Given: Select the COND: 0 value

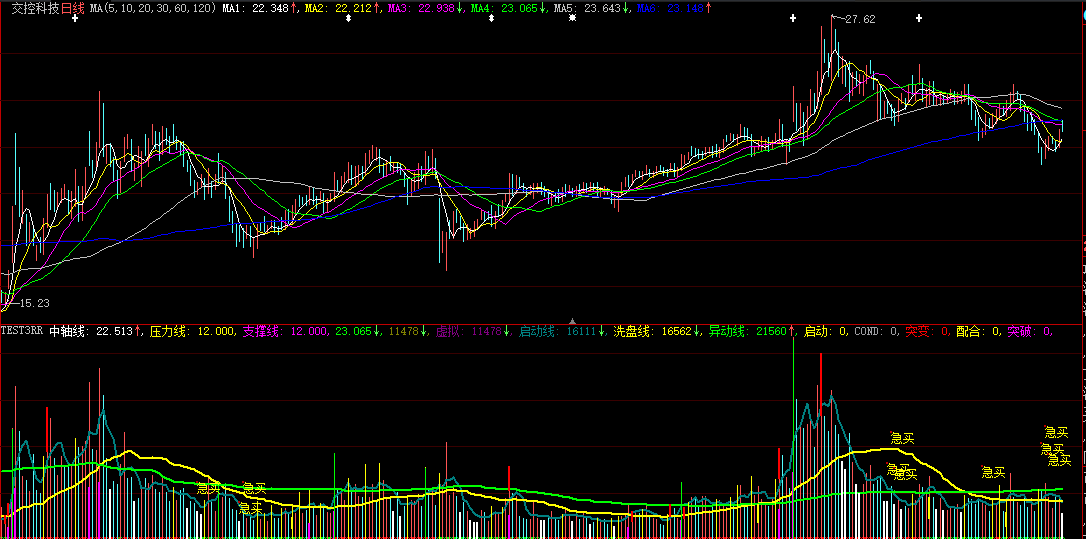Looking at the screenshot, I should point(876,331).
